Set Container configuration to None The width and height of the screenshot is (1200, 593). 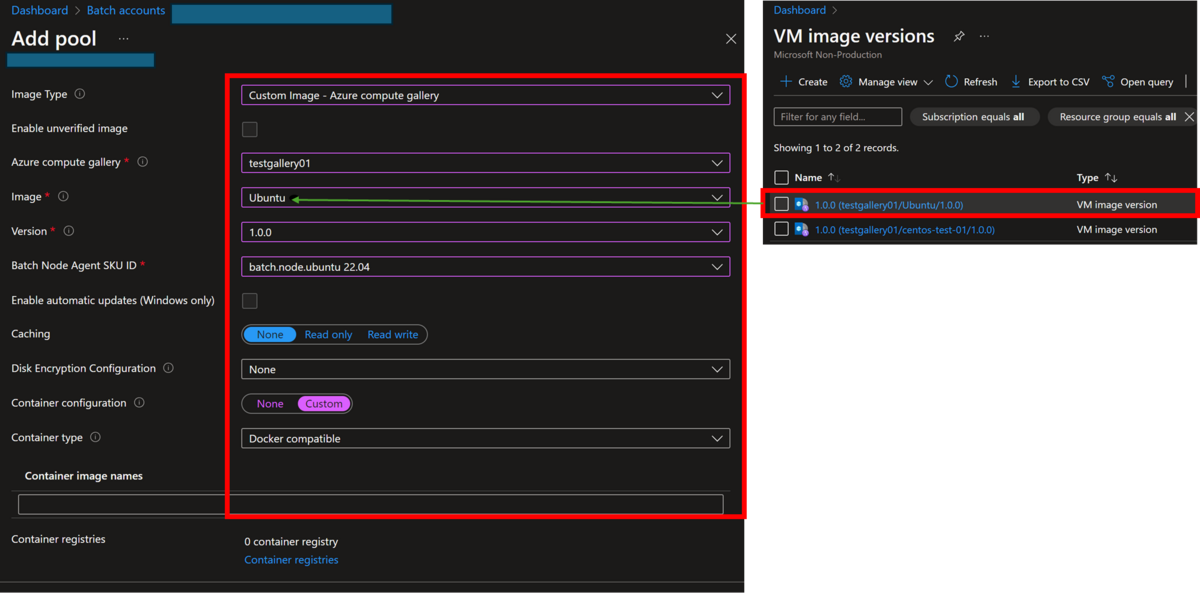click(270, 404)
